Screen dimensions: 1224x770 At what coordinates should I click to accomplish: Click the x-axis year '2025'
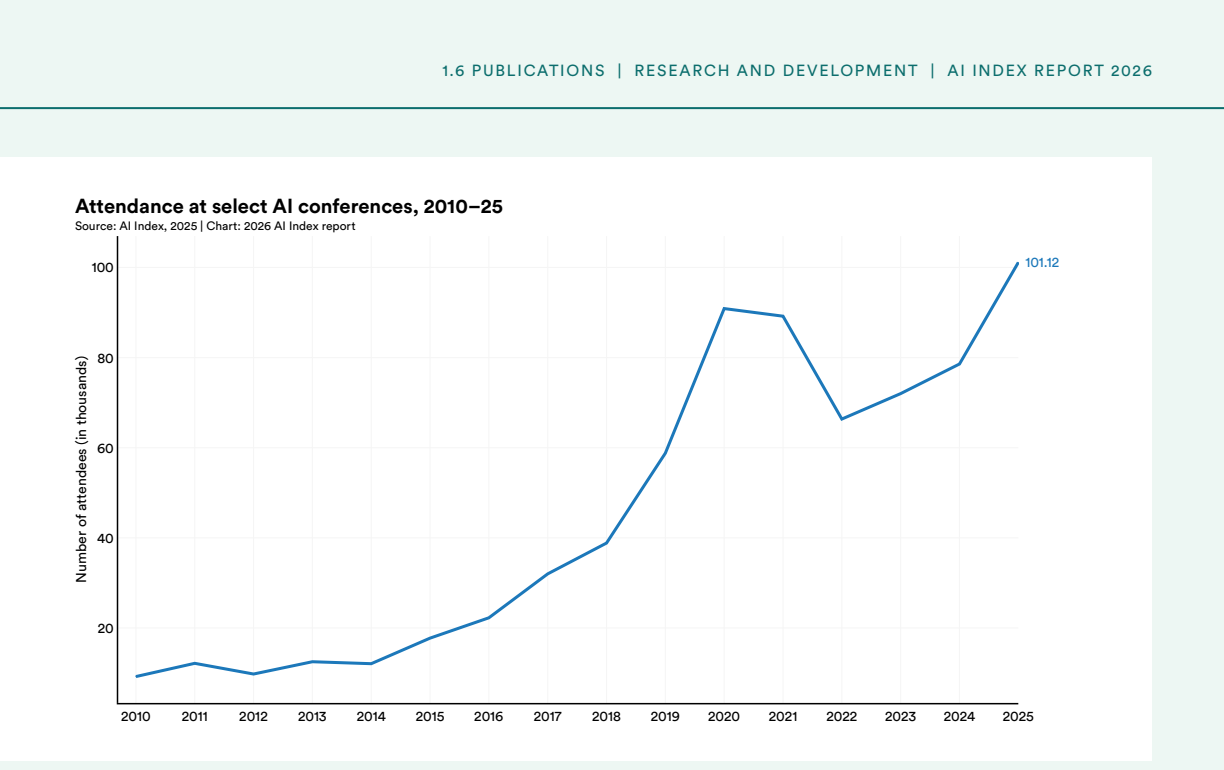click(x=1018, y=717)
